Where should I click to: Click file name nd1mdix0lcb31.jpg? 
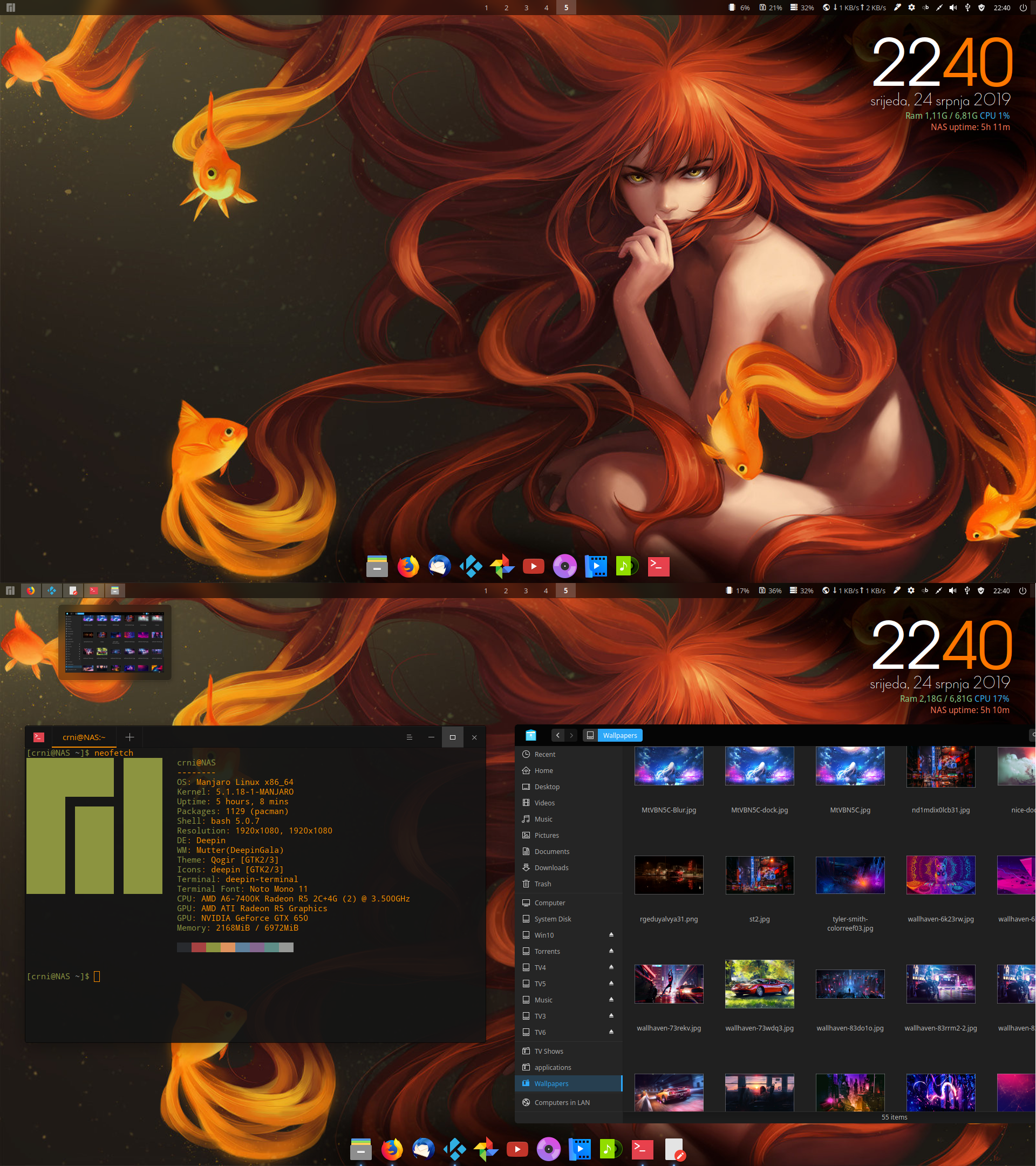click(x=941, y=810)
